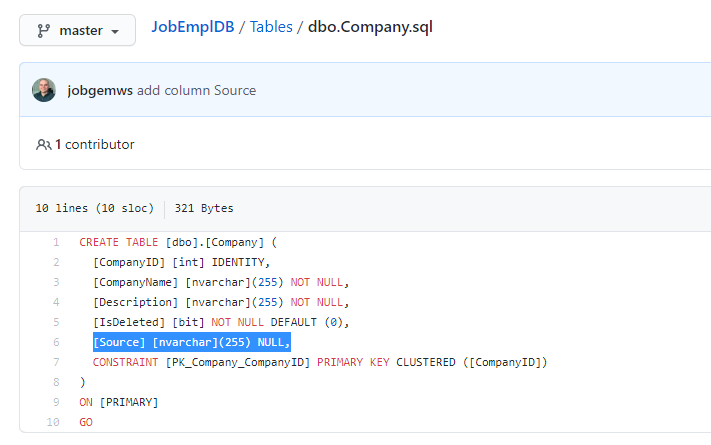Select line number 8
This screenshot has width=711, height=445.
[56, 382]
